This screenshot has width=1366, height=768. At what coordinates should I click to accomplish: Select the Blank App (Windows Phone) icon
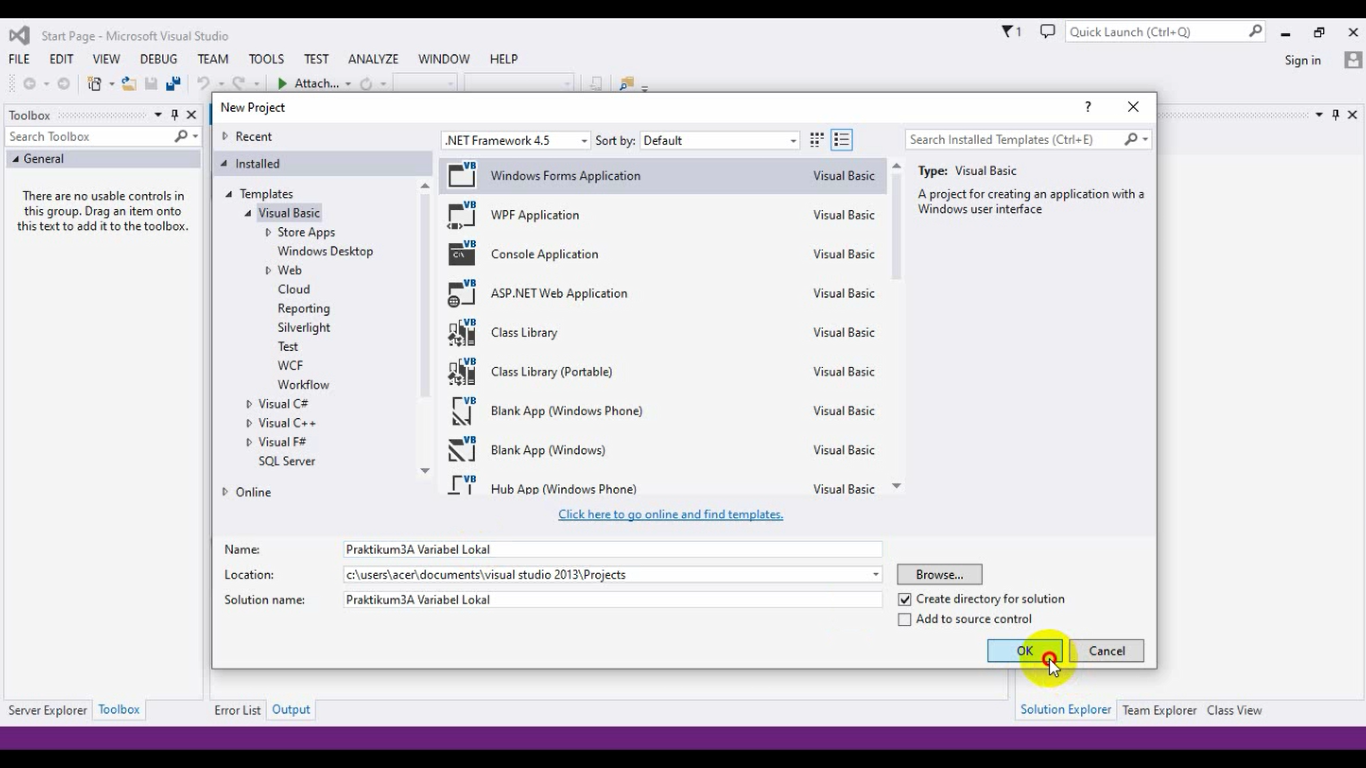coord(462,410)
